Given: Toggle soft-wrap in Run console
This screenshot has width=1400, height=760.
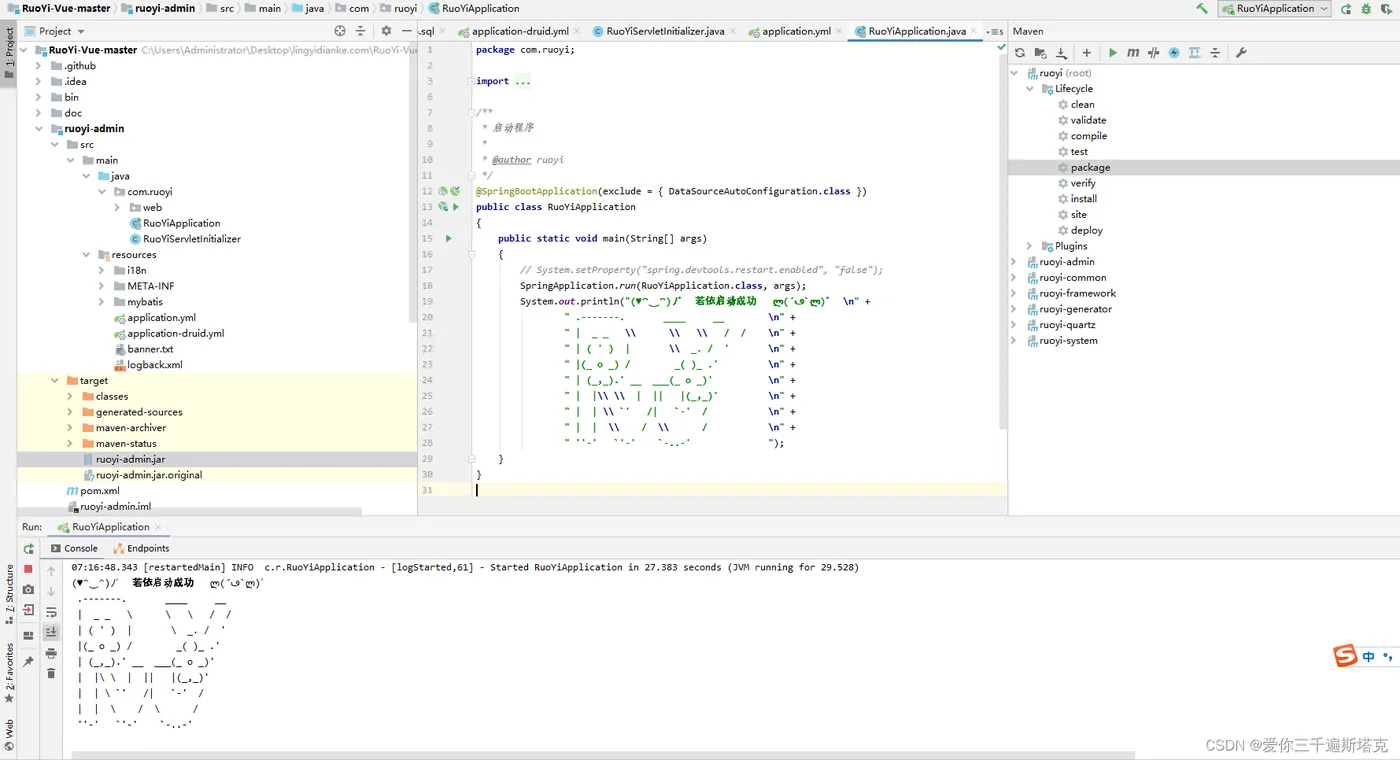Looking at the screenshot, I should [51, 612].
